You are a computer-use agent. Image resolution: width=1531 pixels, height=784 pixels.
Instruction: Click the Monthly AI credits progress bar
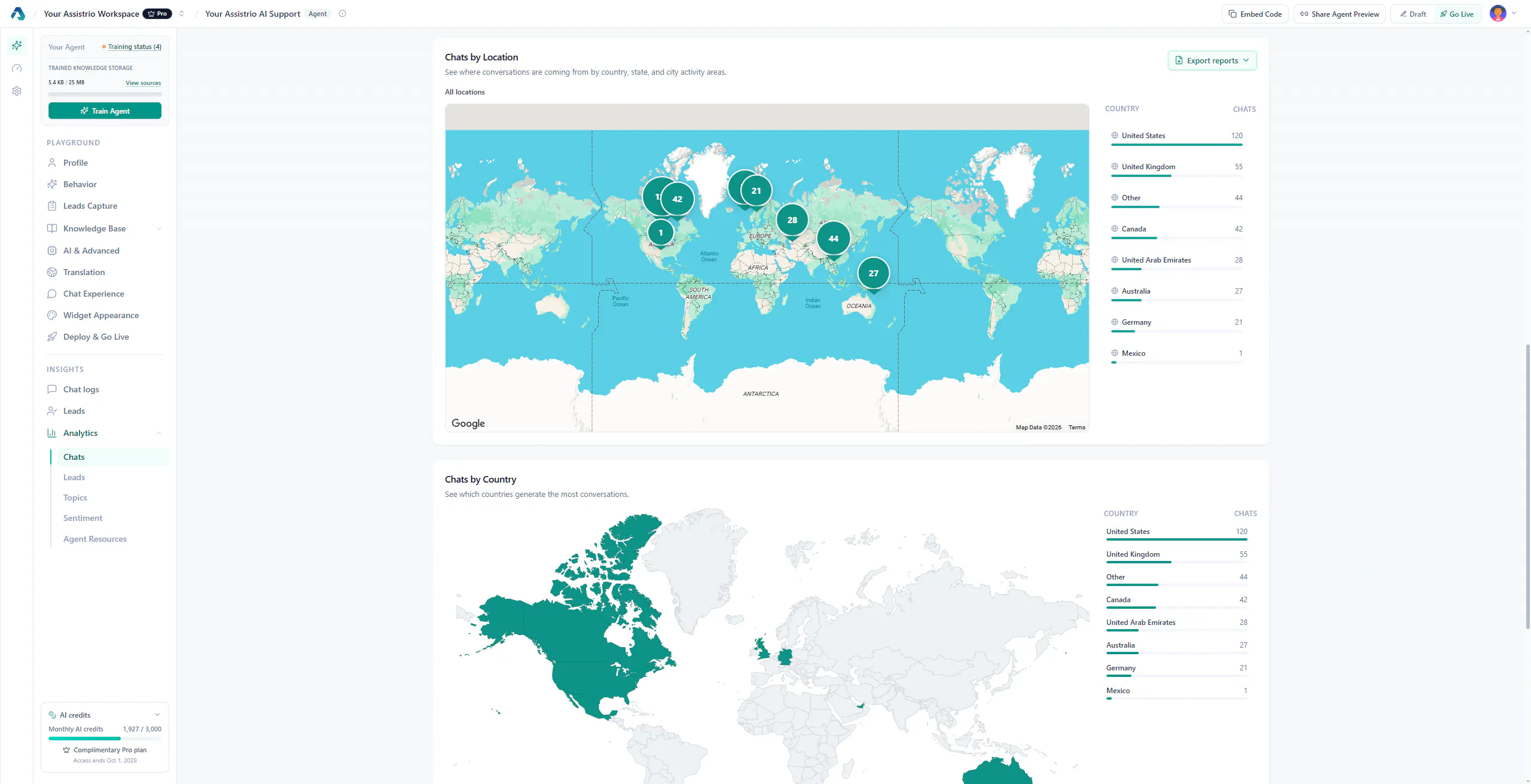(105, 739)
